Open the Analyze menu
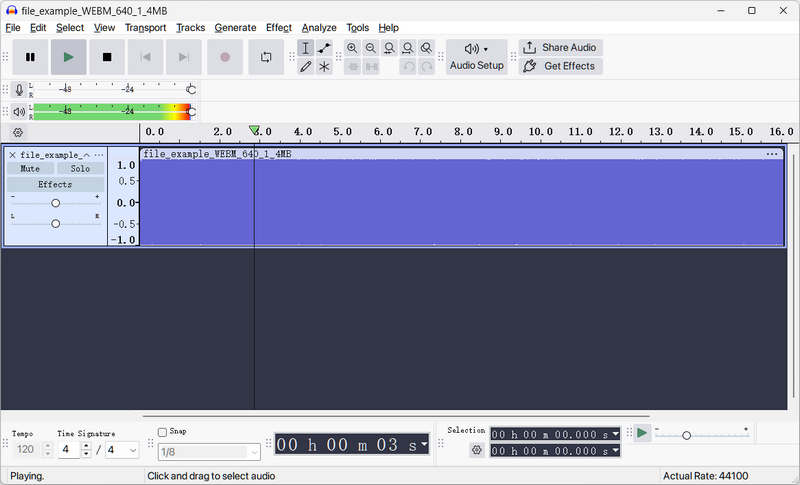800x485 pixels. click(x=319, y=28)
